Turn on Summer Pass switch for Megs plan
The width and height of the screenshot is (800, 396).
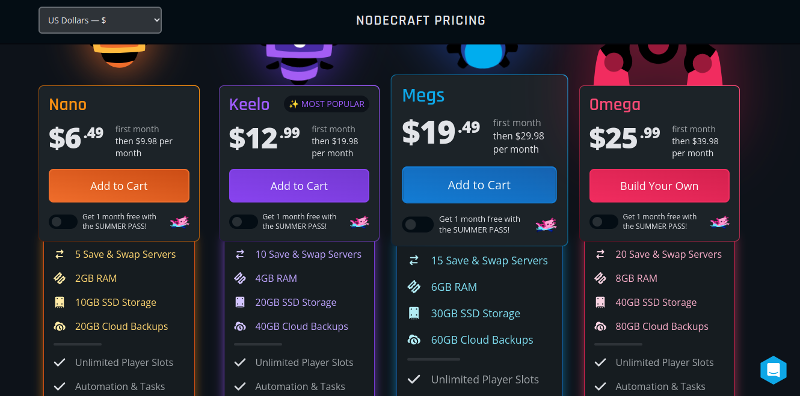[418, 225]
